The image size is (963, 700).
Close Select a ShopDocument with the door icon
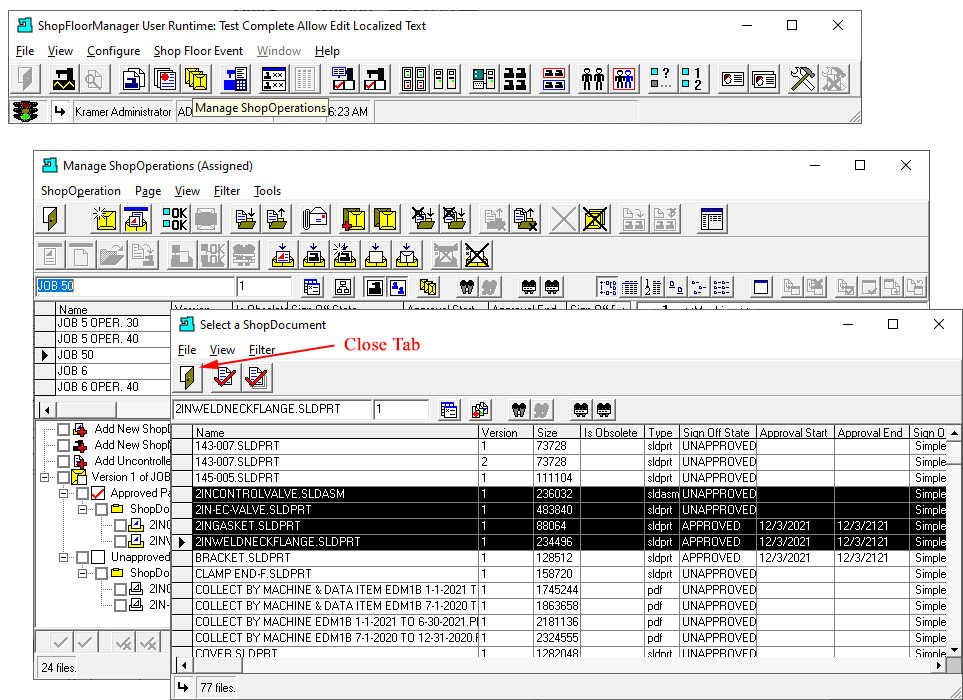pos(188,377)
